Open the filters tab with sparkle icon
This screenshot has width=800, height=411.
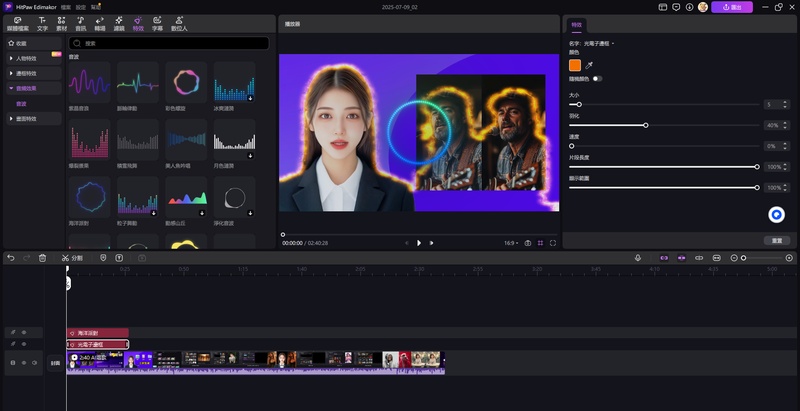click(x=119, y=24)
